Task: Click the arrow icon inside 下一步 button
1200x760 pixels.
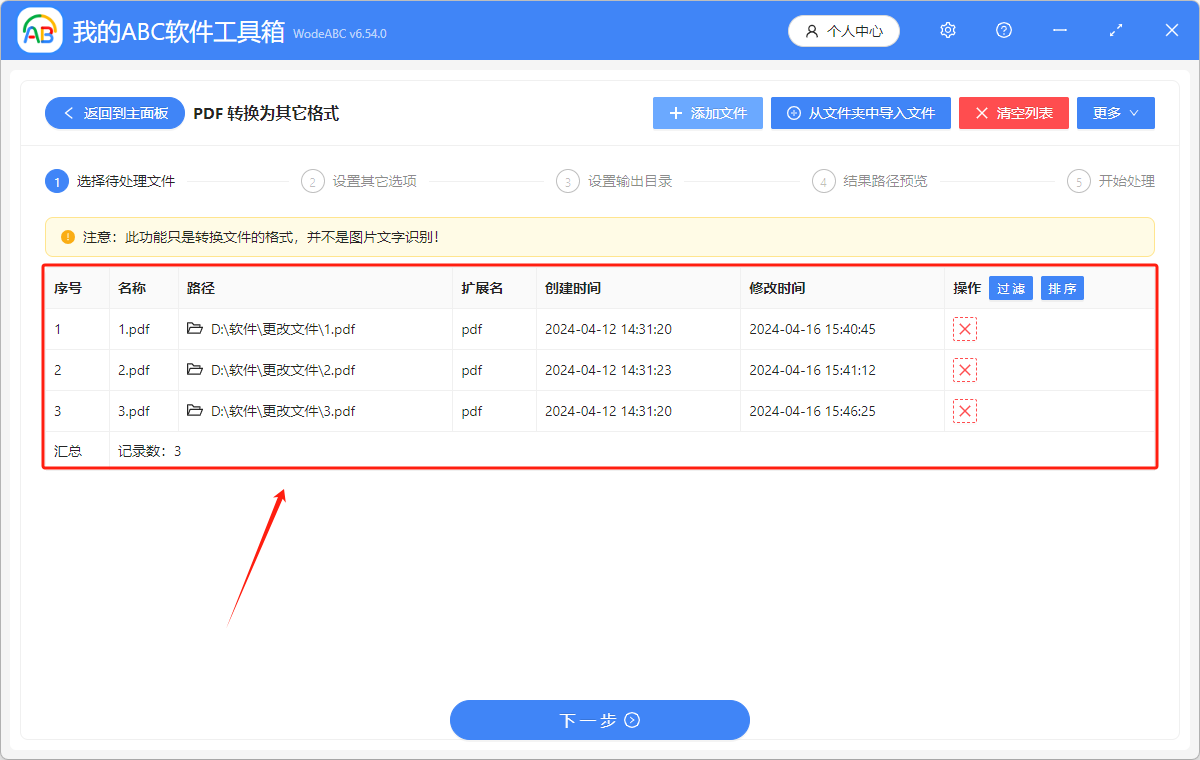Action: (x=631, y=720)
